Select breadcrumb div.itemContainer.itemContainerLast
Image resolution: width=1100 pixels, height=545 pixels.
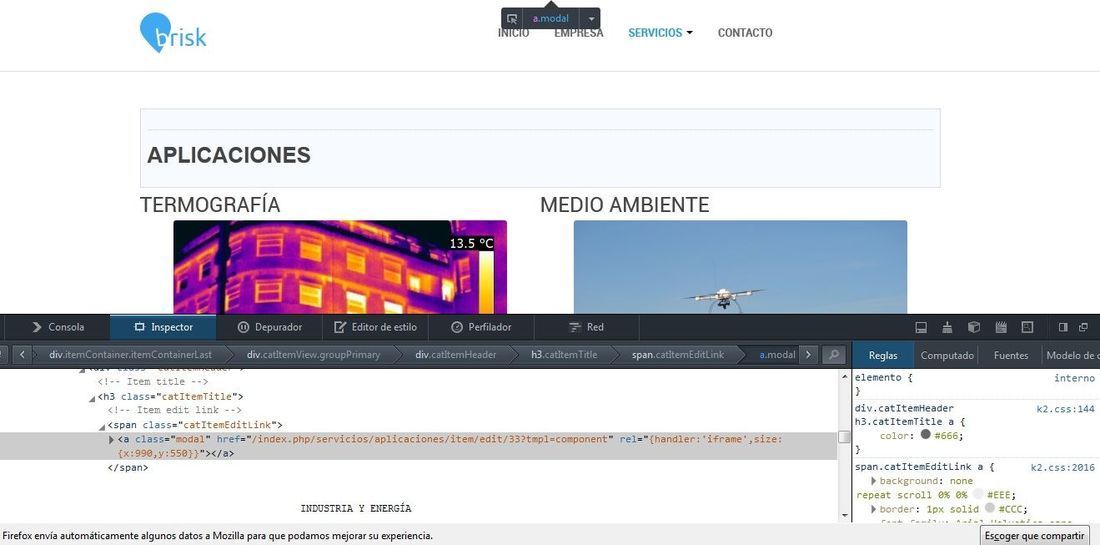(130, 355)
